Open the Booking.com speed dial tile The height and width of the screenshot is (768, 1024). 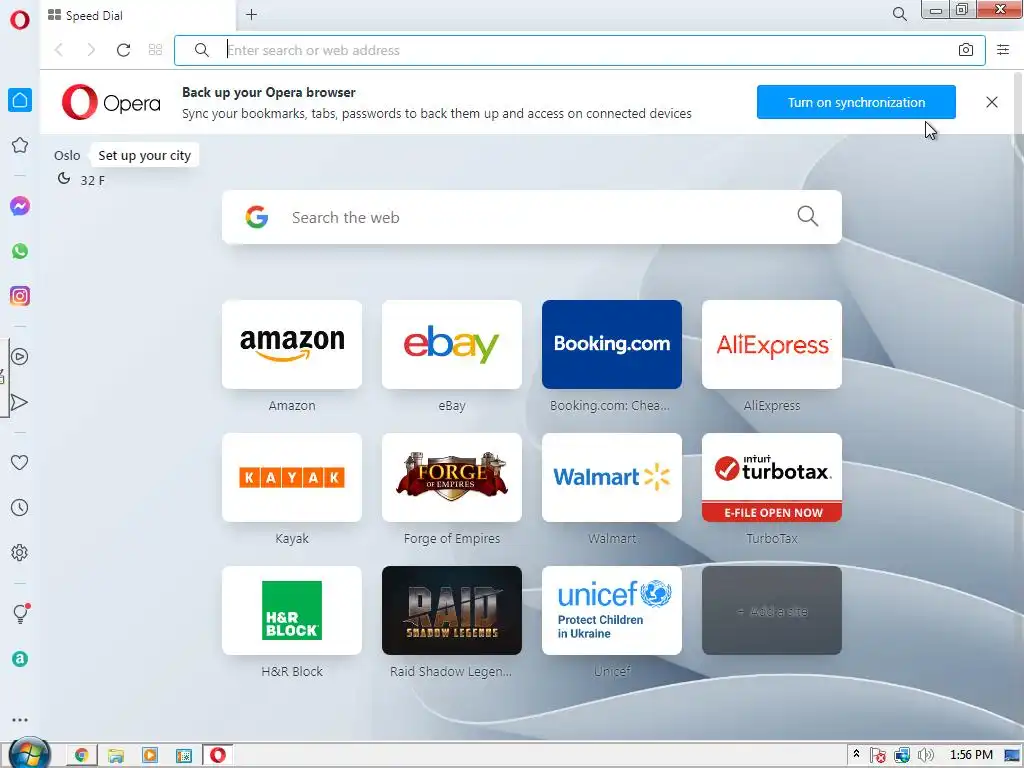(x=612, y=344)
